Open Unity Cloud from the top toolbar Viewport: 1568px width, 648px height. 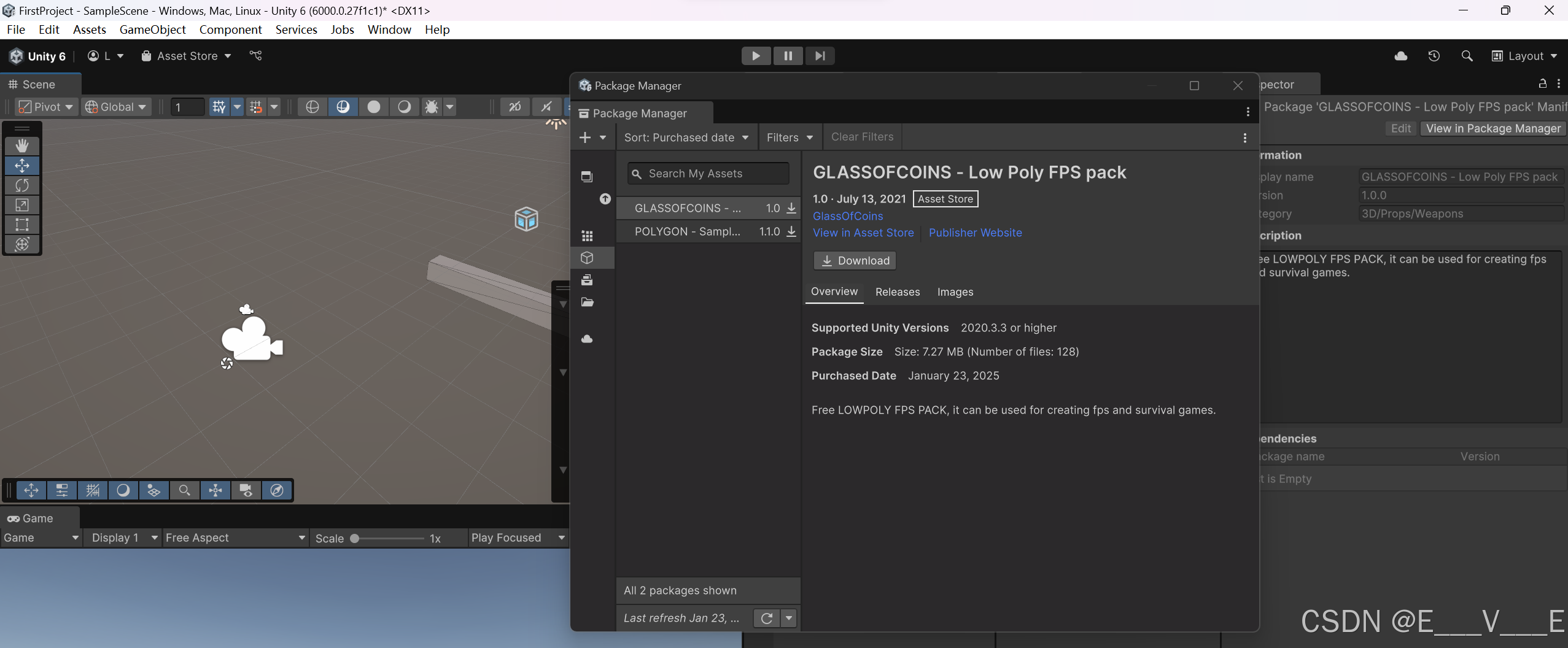1400,56
